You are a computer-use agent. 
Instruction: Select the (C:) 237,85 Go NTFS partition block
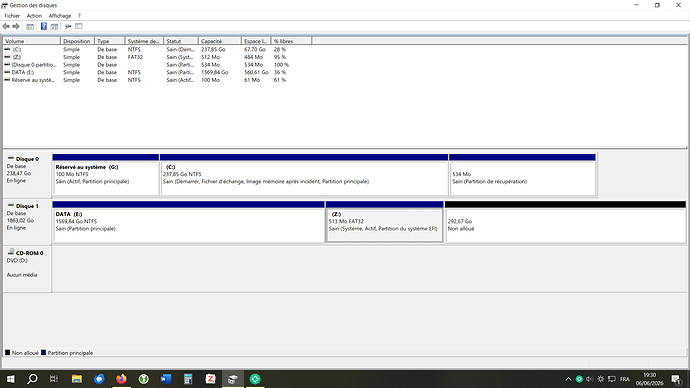tap(304, 175)
